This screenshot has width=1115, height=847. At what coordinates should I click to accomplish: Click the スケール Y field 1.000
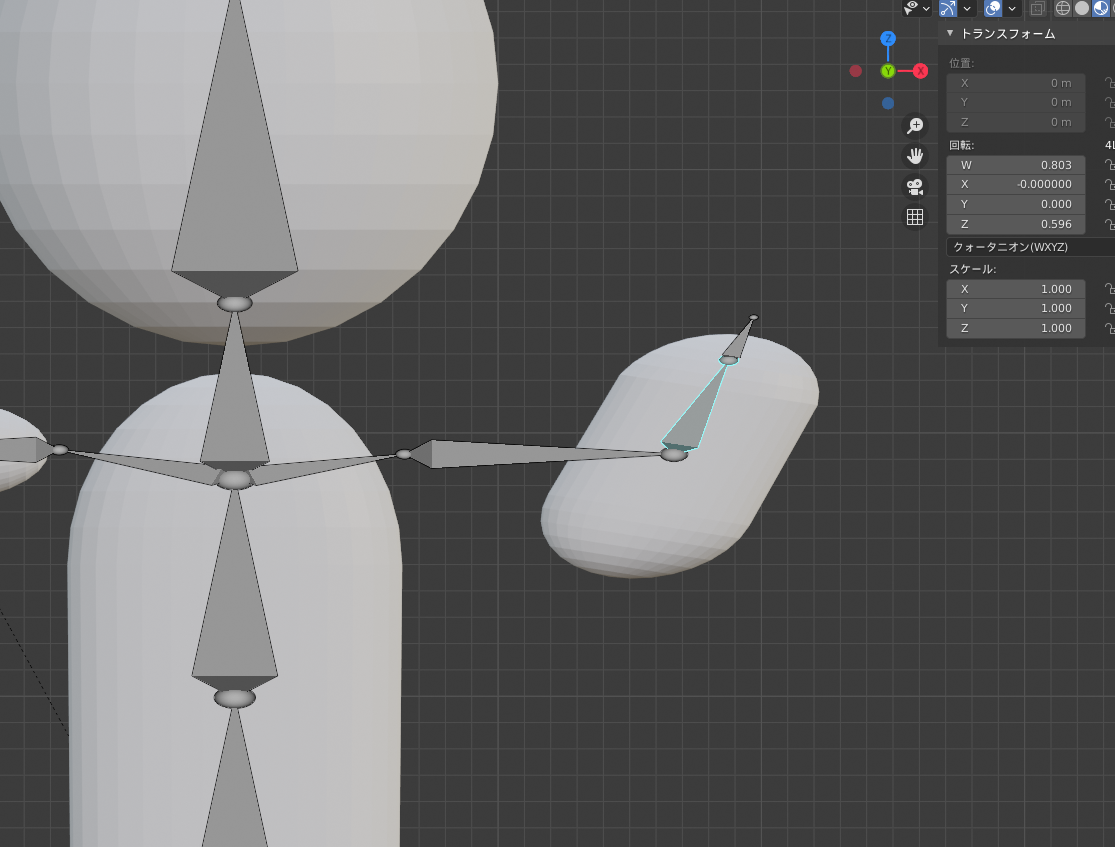[1015, 309]
